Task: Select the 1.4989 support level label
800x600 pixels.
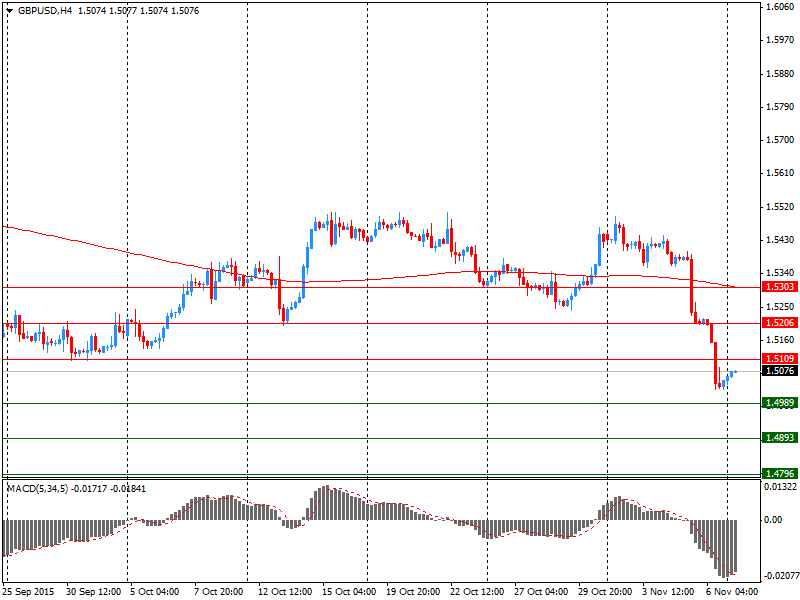Action: 779,403
